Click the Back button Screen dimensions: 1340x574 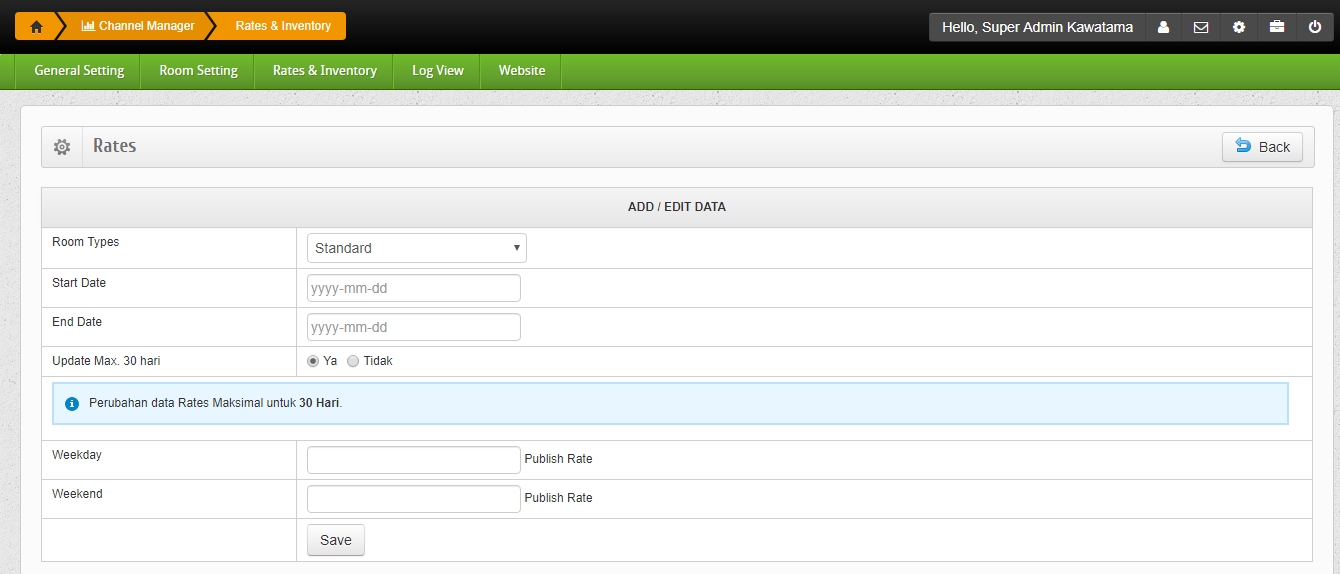click(x=1262, y=147)
